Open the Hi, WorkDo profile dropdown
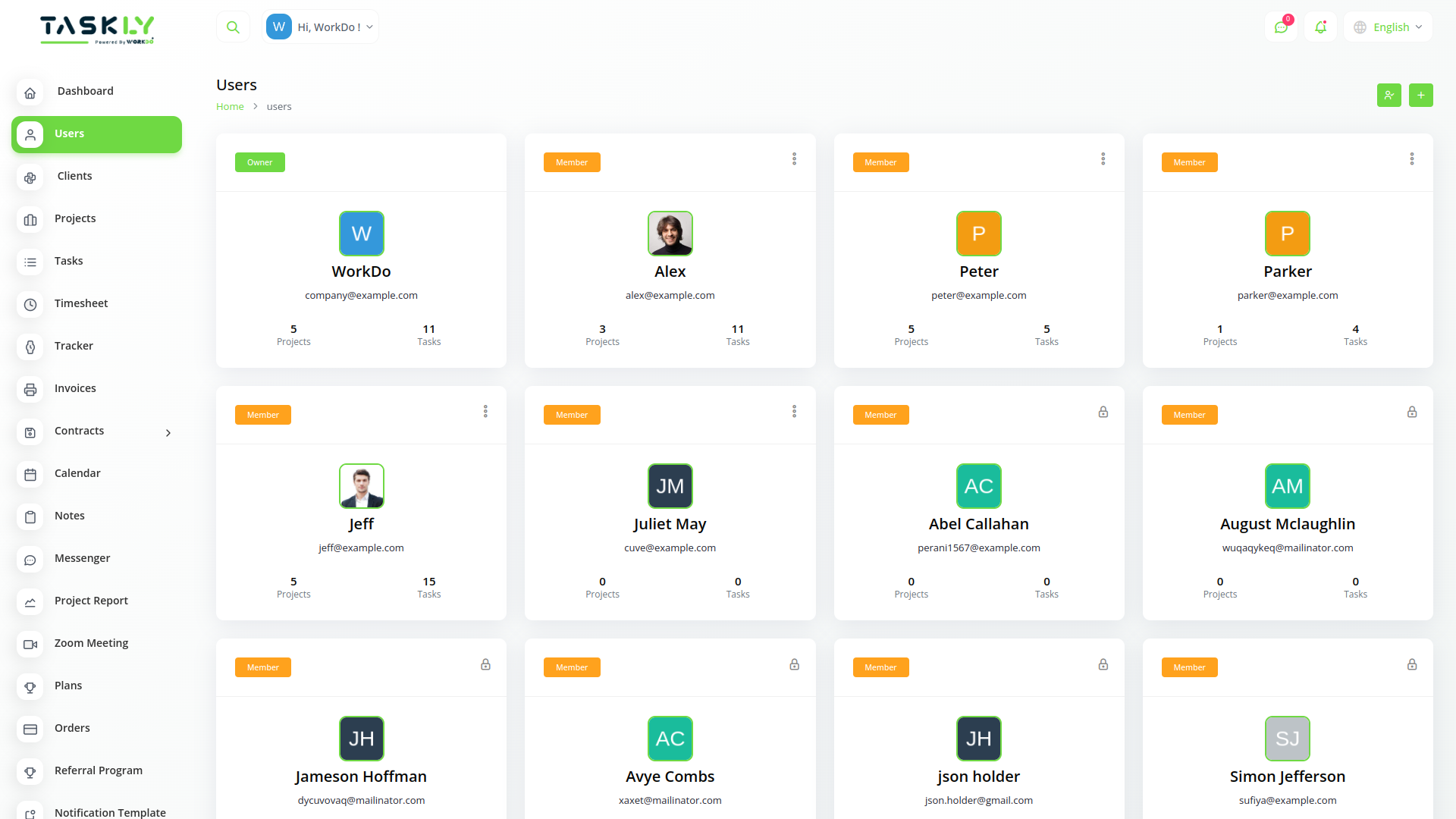The image size is (1456, 819). (x=320, y=27)
